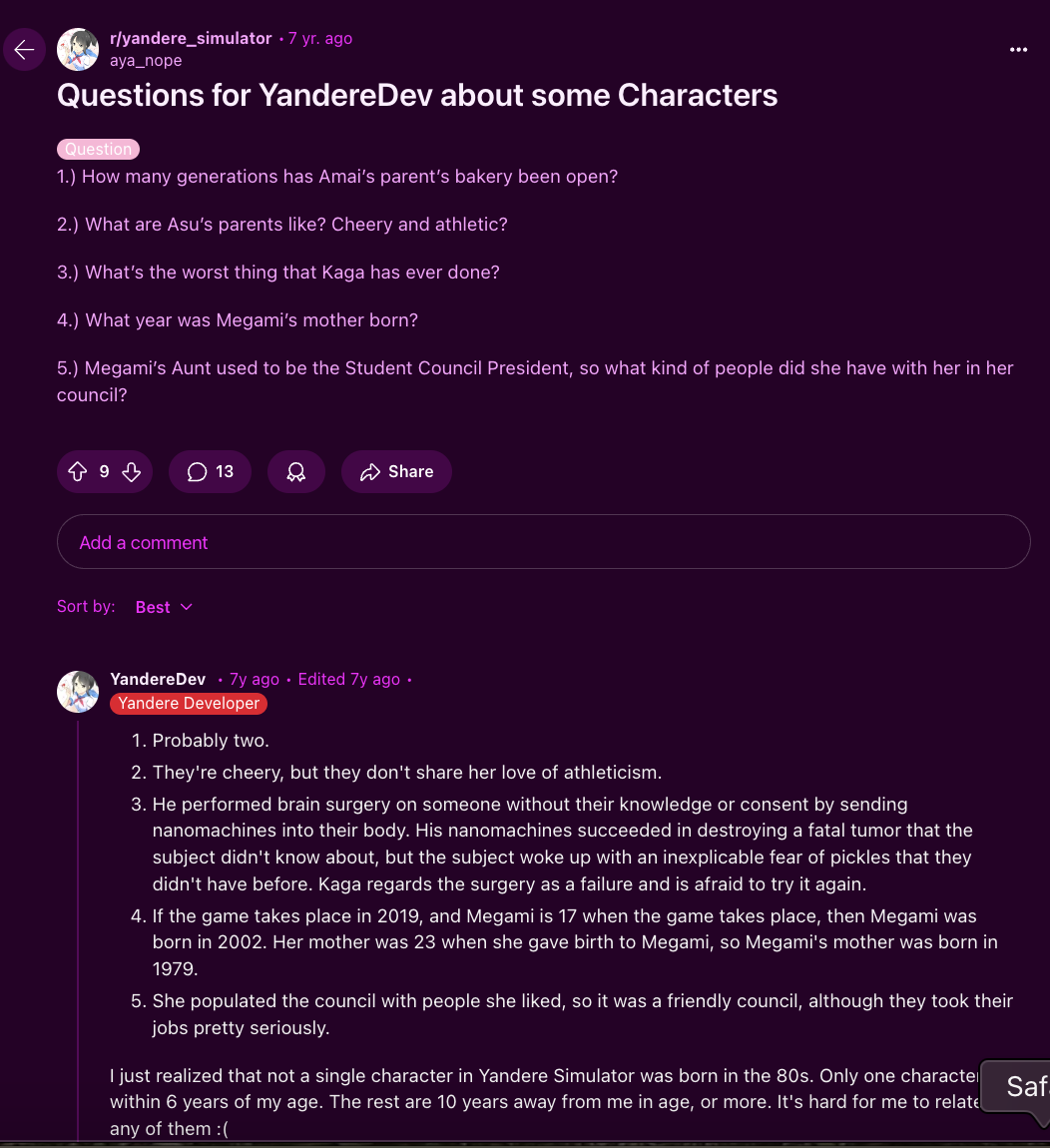
Task: Click the back arrow button
Action: [24, 50]
